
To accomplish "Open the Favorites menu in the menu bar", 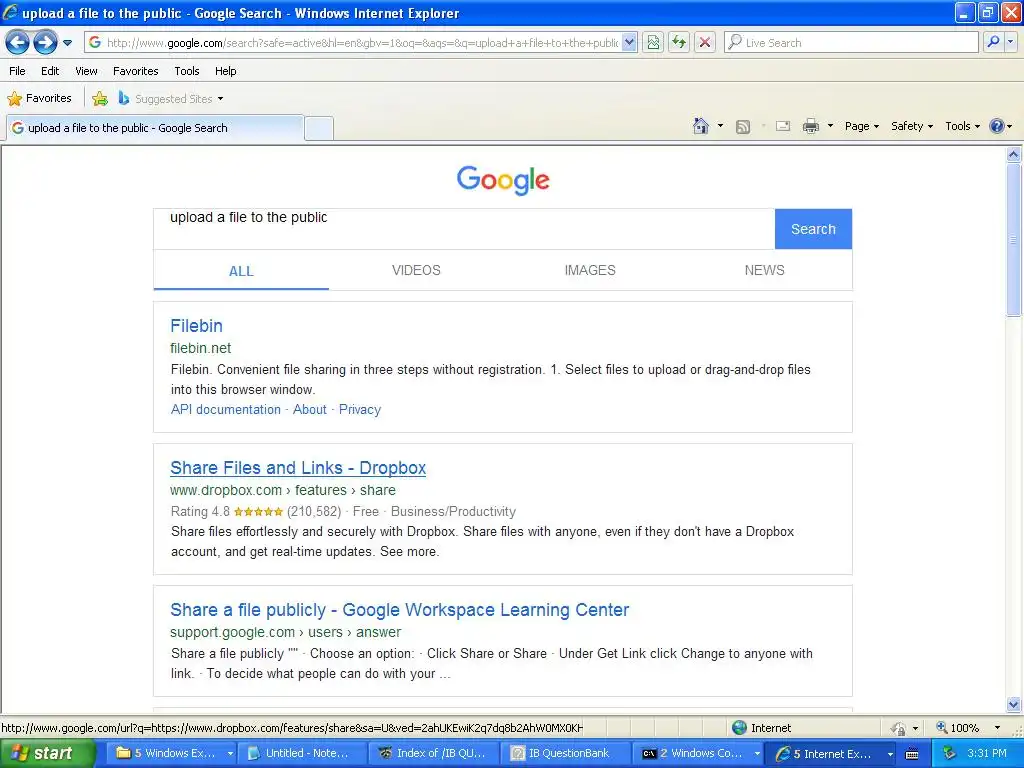I will (136, 71).
